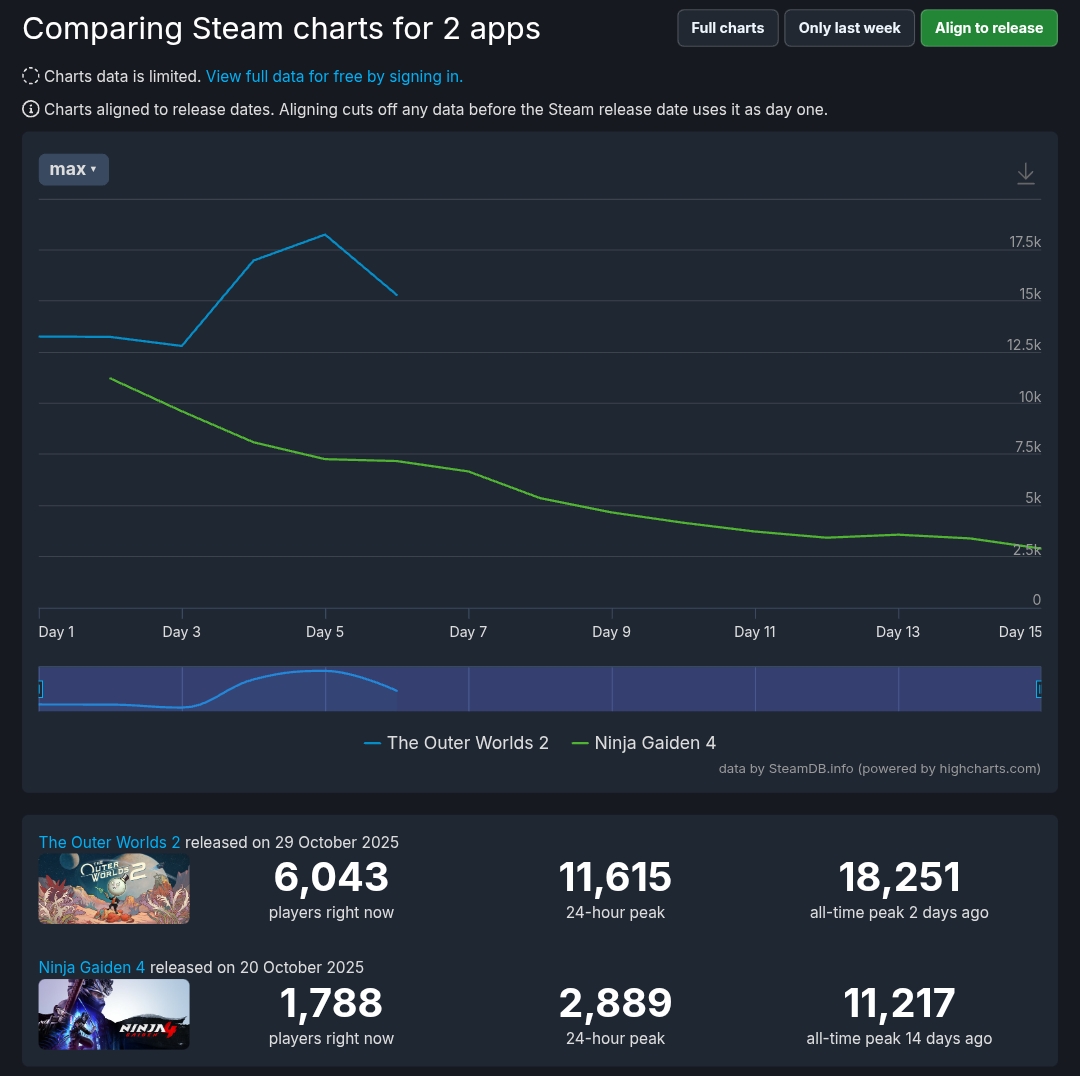Select the Only last week option
Image resolution: width=1080 pixels, height=1076 pixels.
(849, 28)
